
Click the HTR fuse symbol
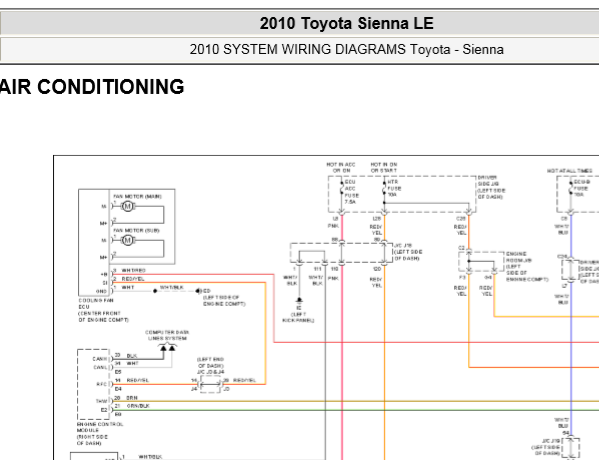384,188
